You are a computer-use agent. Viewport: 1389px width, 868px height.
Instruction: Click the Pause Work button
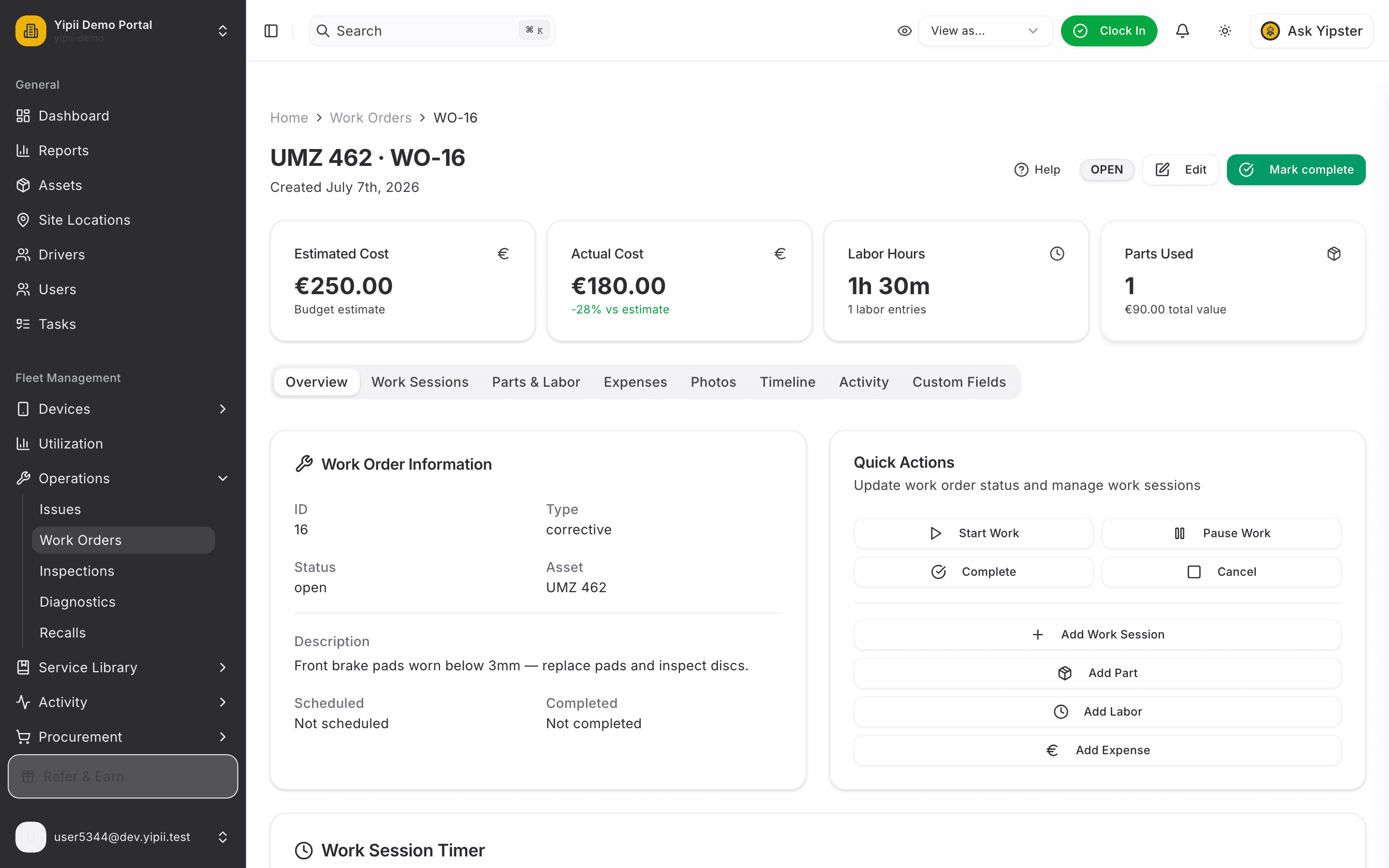[1221, 533]
